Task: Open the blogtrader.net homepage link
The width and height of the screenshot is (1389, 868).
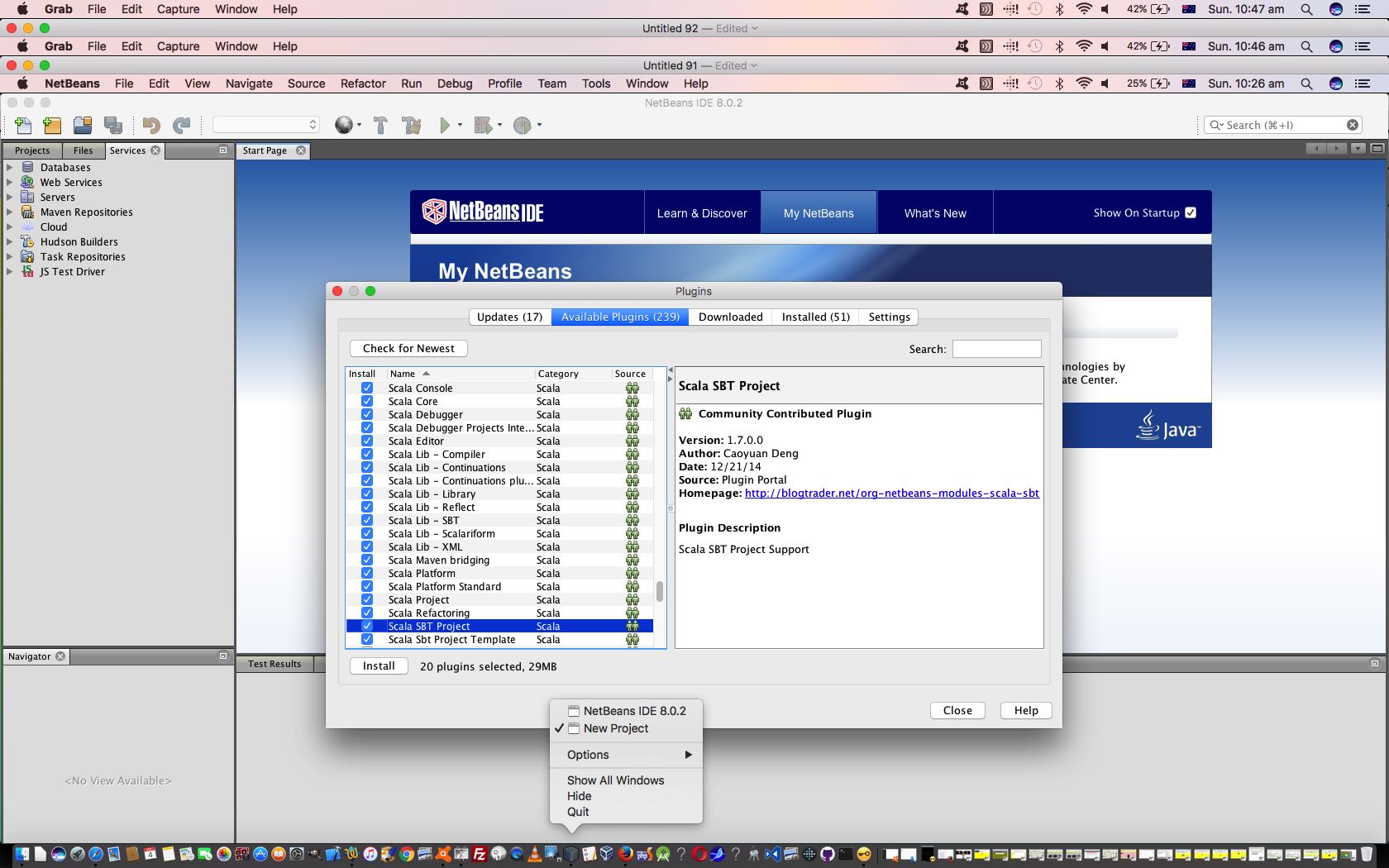Action: click(892, 493)
